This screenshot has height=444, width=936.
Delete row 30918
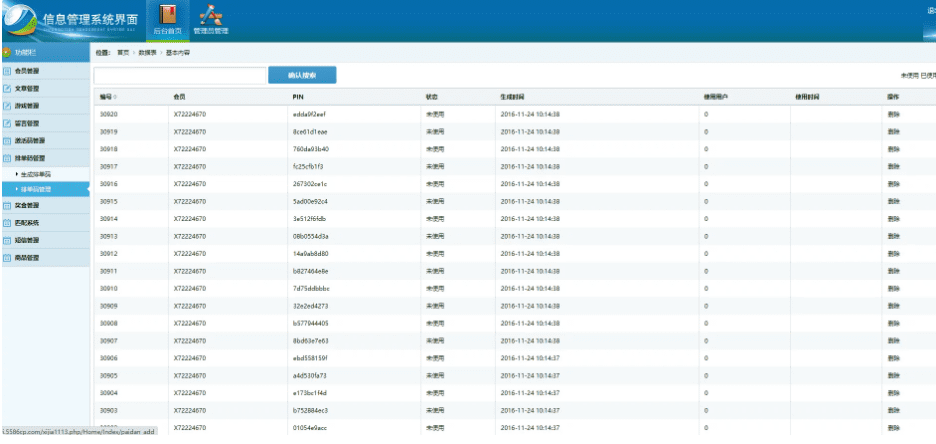[894, 149]
